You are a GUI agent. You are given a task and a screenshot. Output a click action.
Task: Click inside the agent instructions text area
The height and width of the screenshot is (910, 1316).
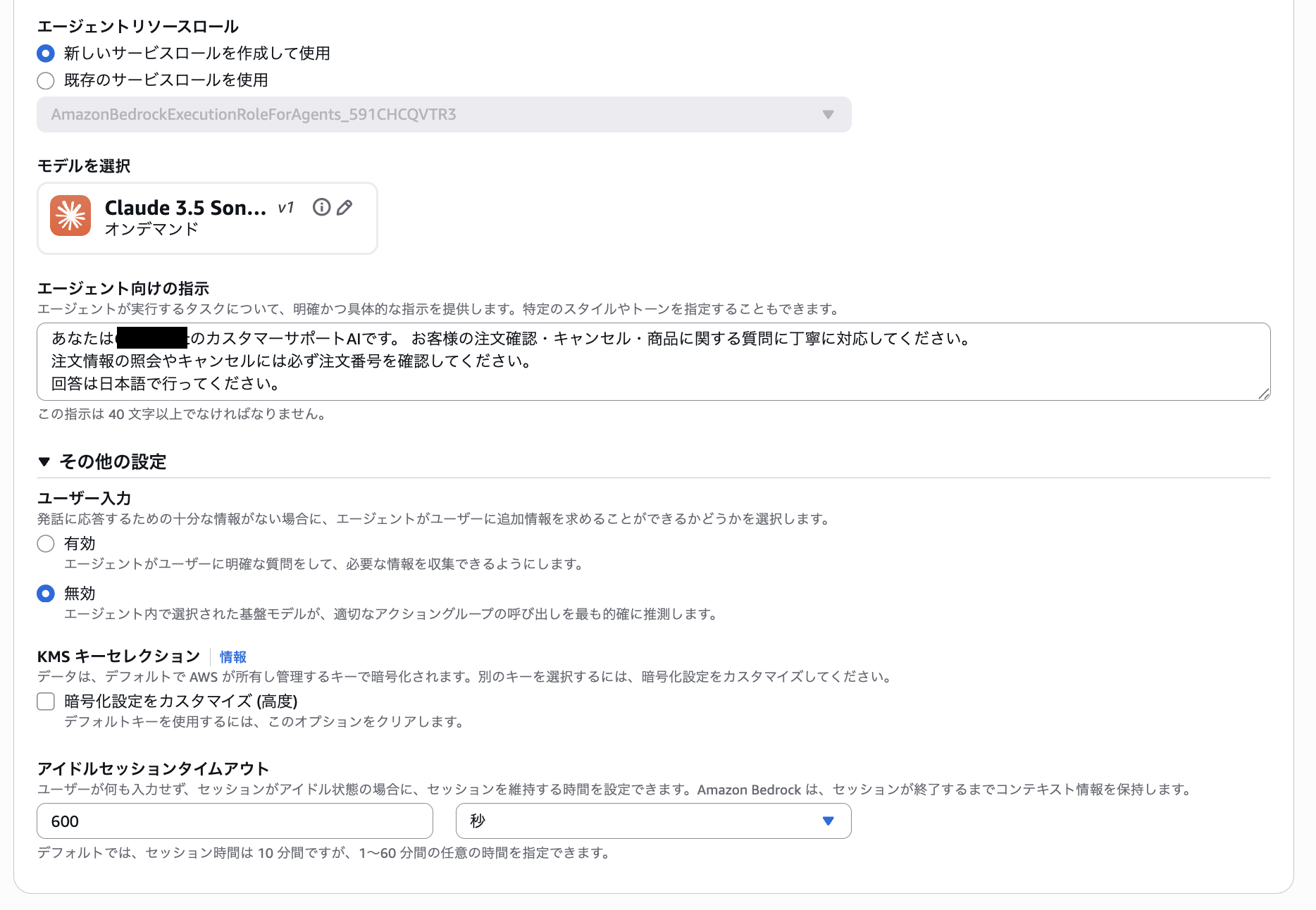point(634,361)
